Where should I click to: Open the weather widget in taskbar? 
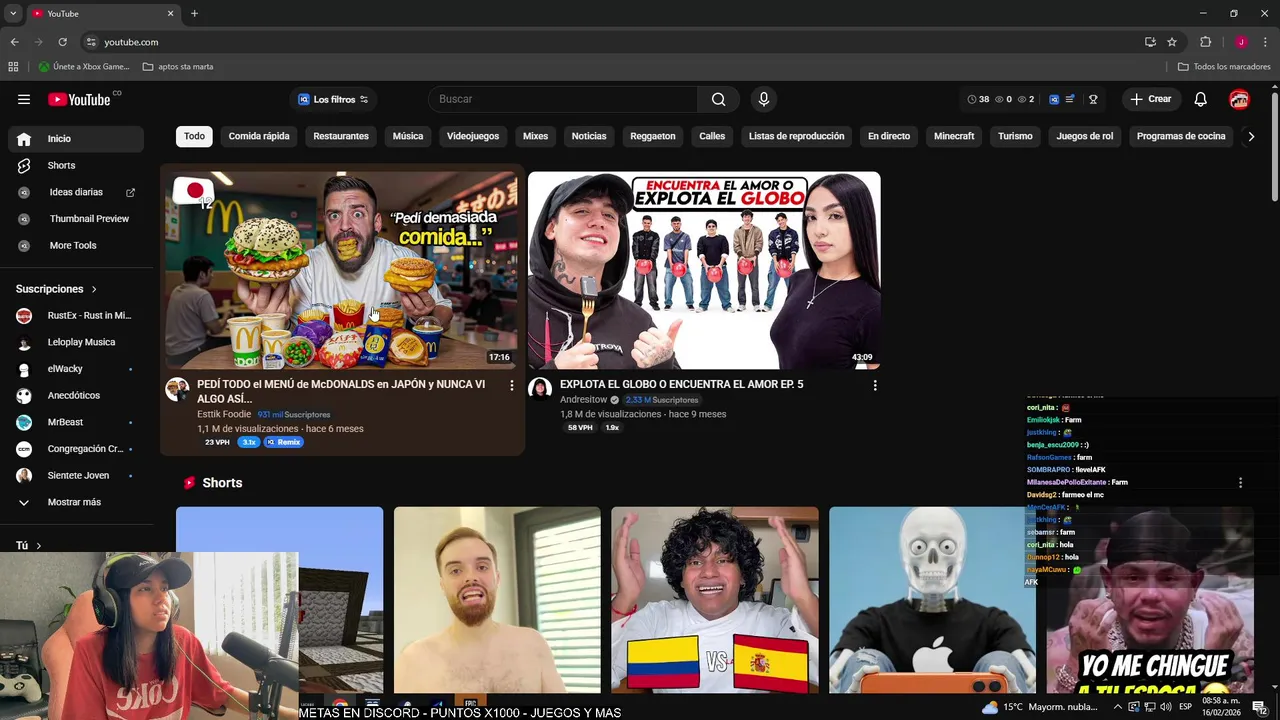1040,707
